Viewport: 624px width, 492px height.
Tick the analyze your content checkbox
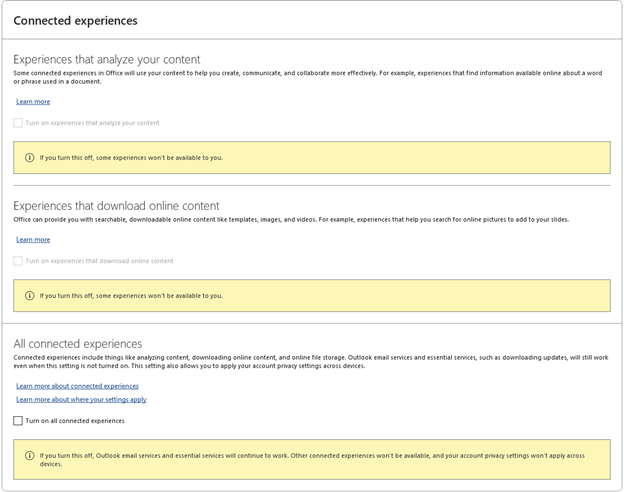pyautogui.click(x=18, y=123)
